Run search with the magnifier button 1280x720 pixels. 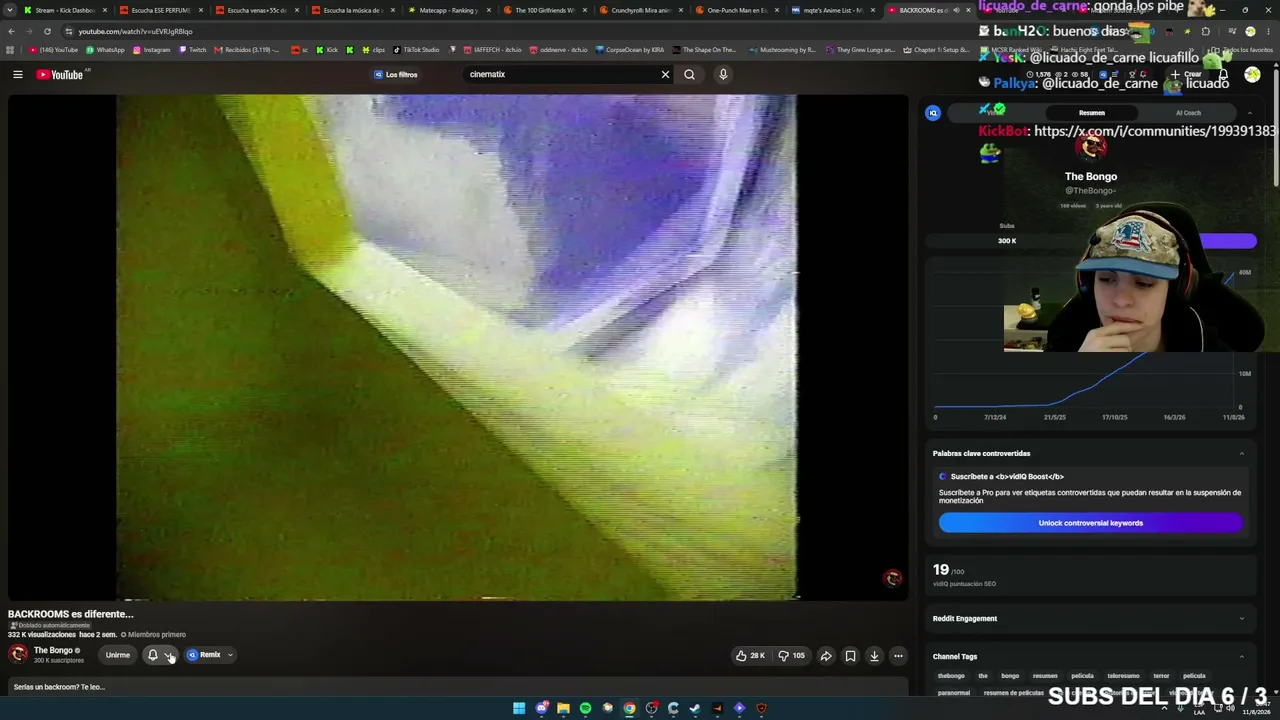[689, 74]
